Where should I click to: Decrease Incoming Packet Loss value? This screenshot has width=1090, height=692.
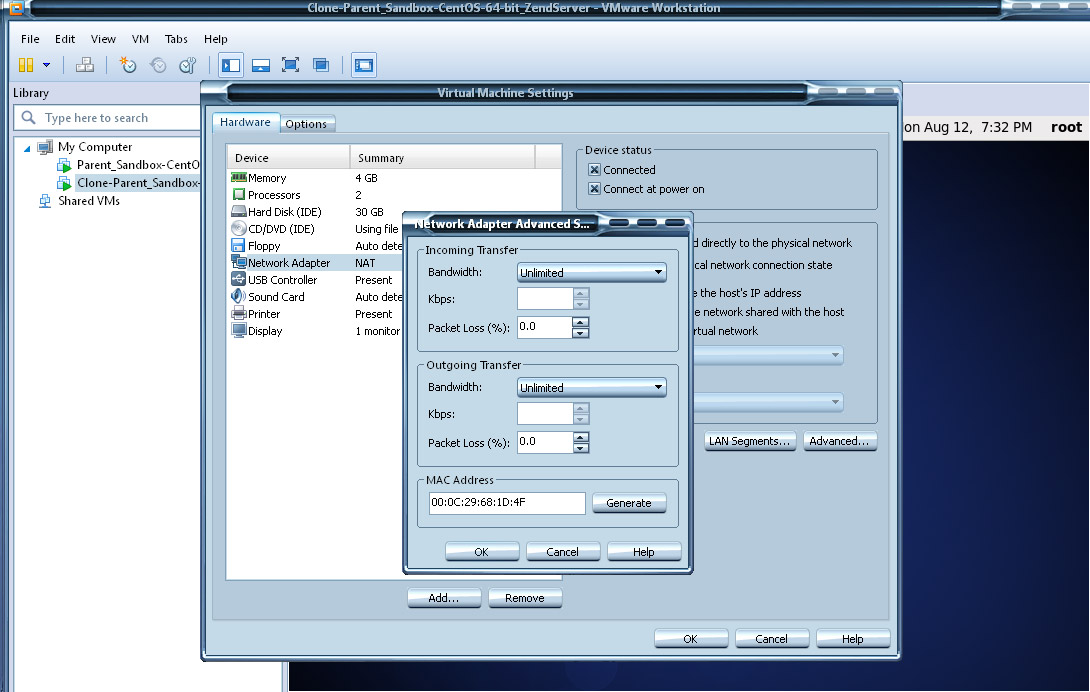point(581,333)
